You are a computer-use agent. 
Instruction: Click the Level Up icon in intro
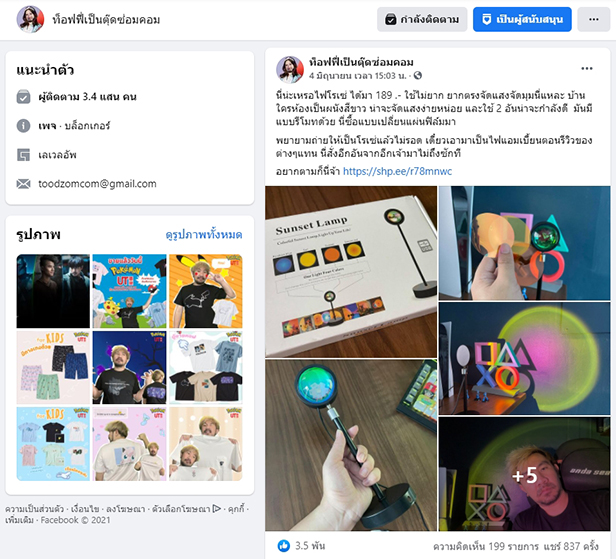coord(24,155)
